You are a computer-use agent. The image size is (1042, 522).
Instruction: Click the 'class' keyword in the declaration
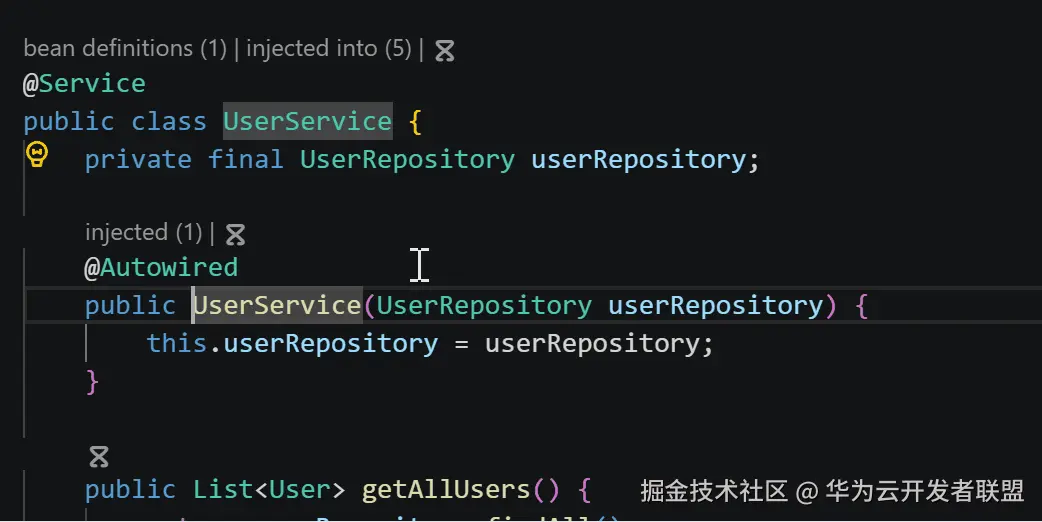(x=168, y=121)
